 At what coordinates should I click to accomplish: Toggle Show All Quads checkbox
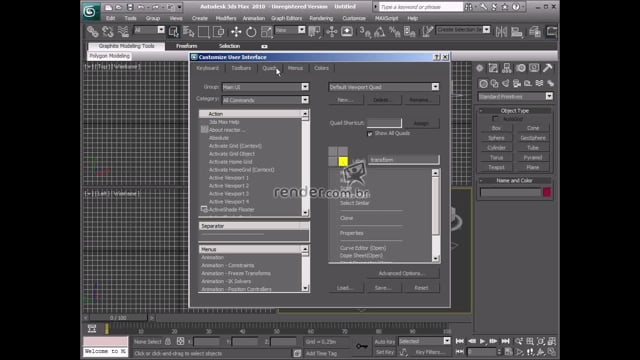coord(370,133)
